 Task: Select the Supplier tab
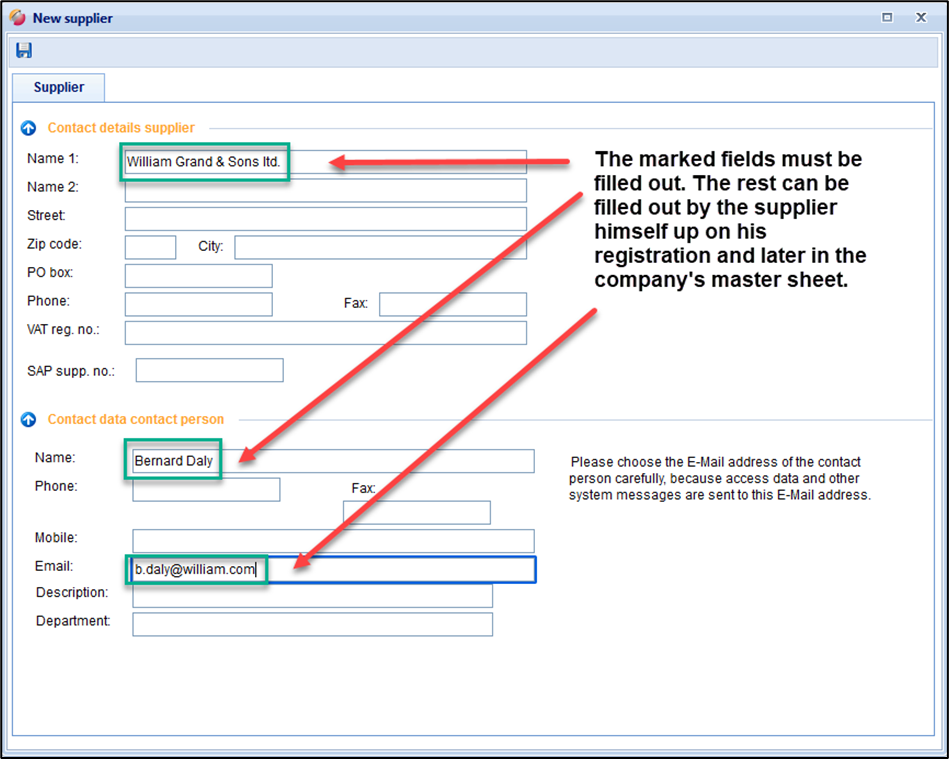click(59, 87)
